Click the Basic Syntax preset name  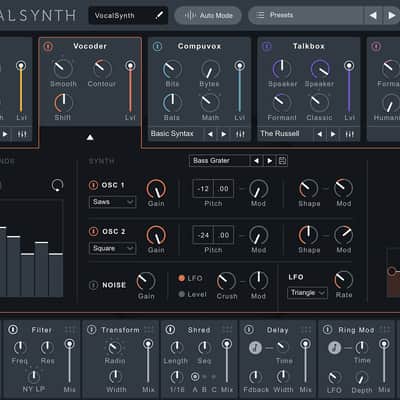tap(172, 134)
